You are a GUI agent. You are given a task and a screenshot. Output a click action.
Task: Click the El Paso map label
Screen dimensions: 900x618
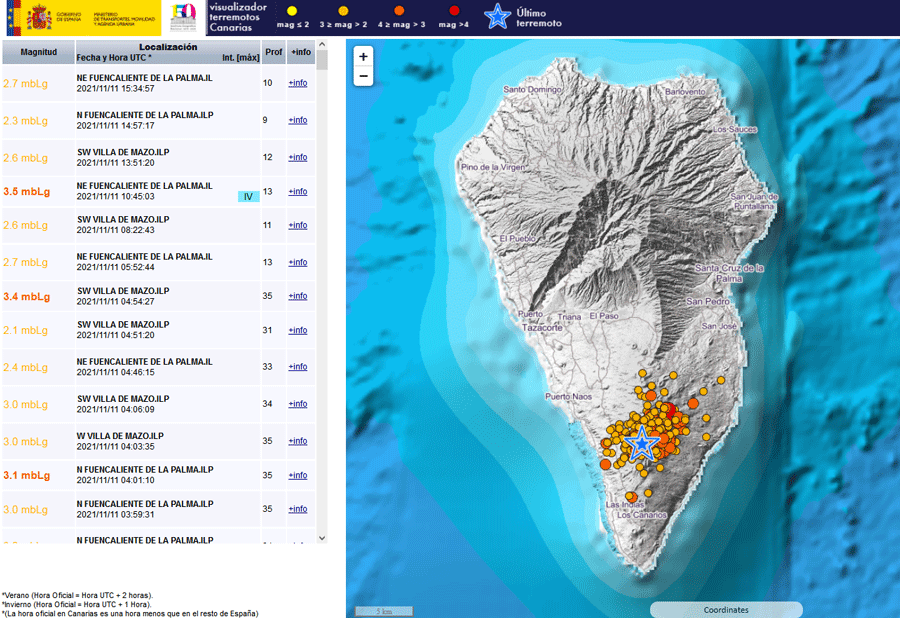pyautogui.click(x=604, y=316)
